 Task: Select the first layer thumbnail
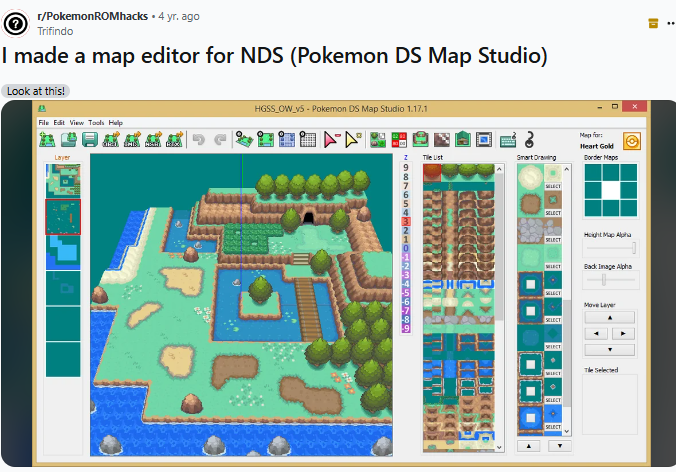(63, 181)
